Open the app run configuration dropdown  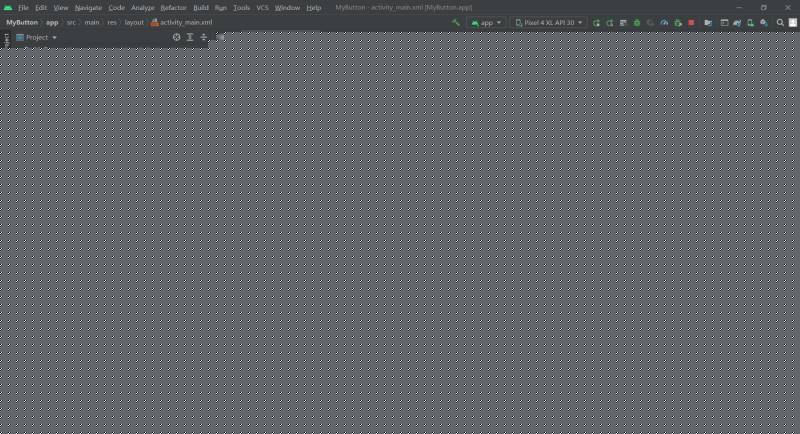[486, 22]
